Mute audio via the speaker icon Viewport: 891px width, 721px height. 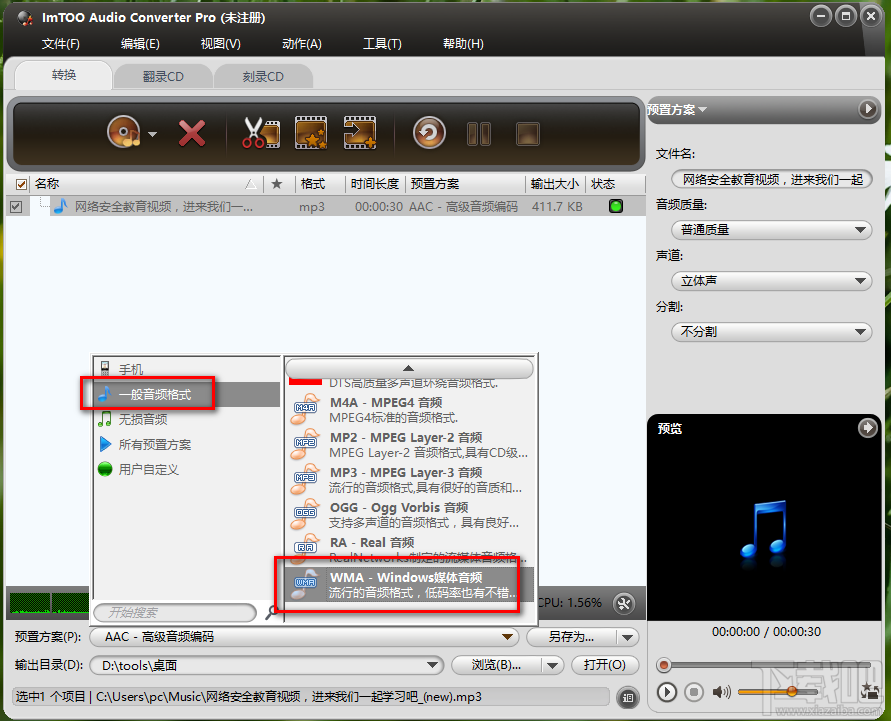[x=721, y=691]
